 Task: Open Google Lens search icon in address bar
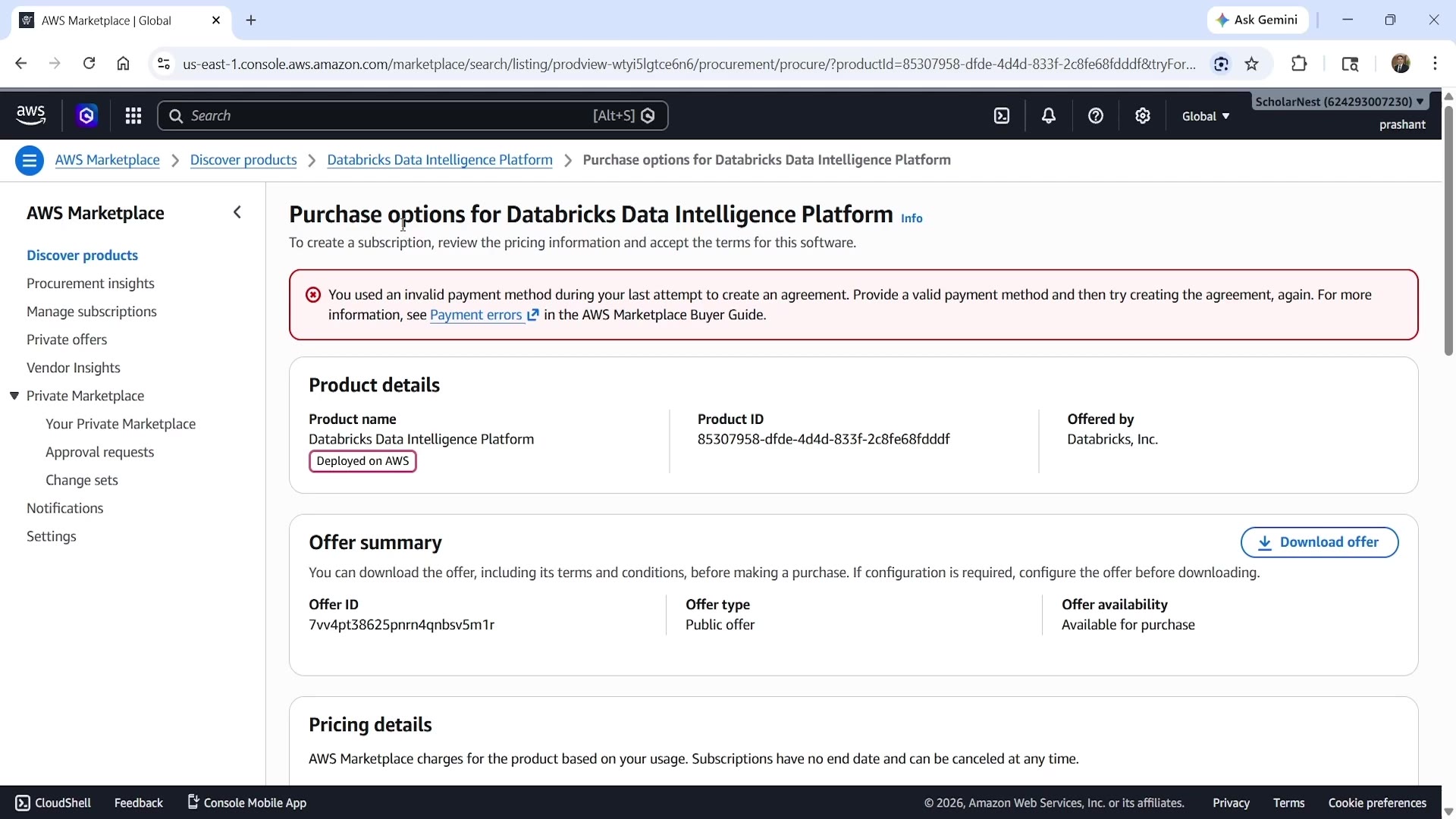point(1221,64)
